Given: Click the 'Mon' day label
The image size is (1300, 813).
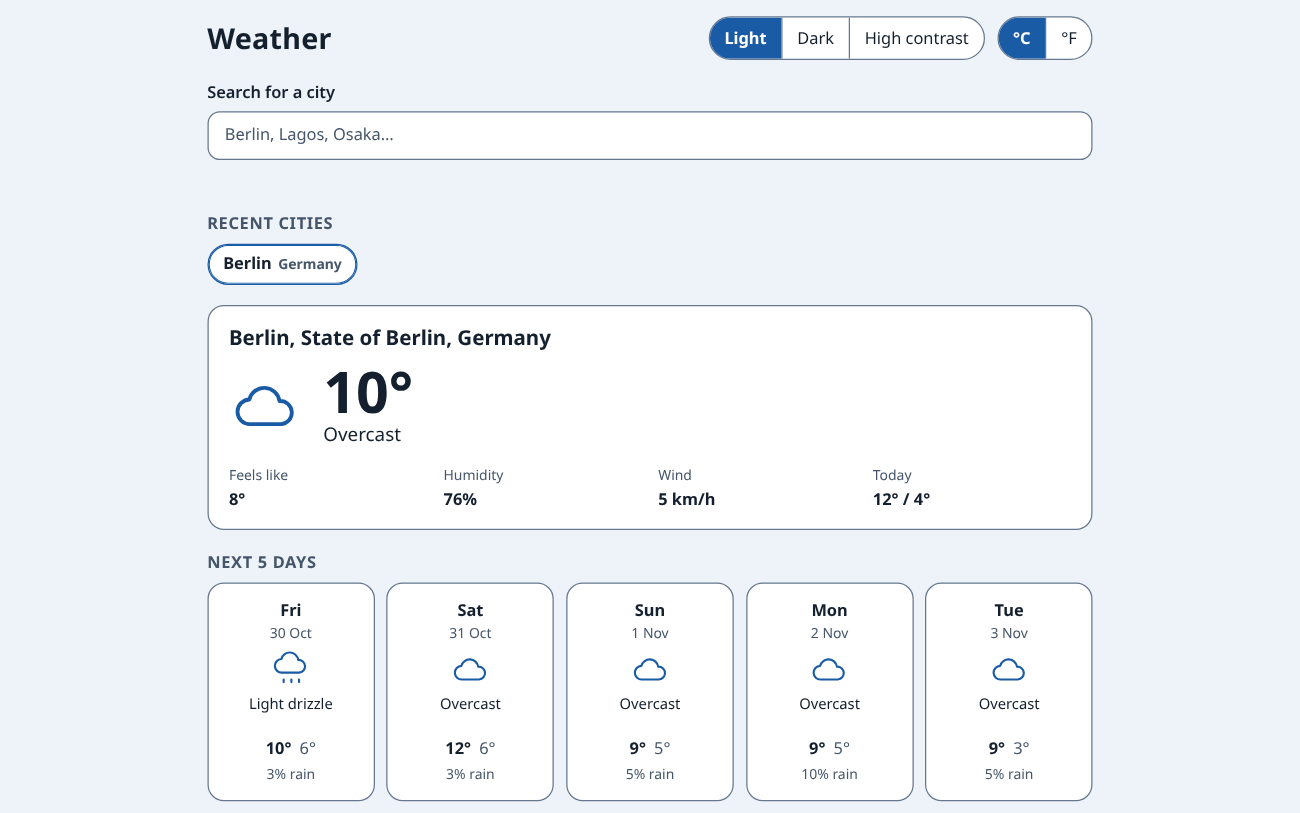Looking at the screenshot, I should (x=830, y=610).
